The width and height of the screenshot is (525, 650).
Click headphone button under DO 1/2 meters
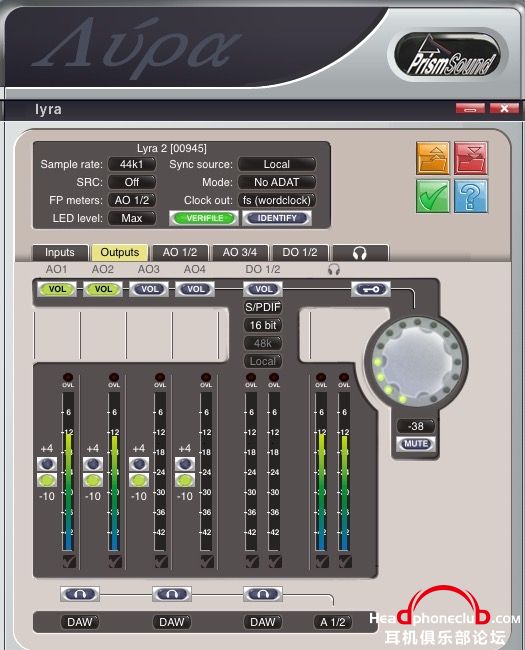263,594
